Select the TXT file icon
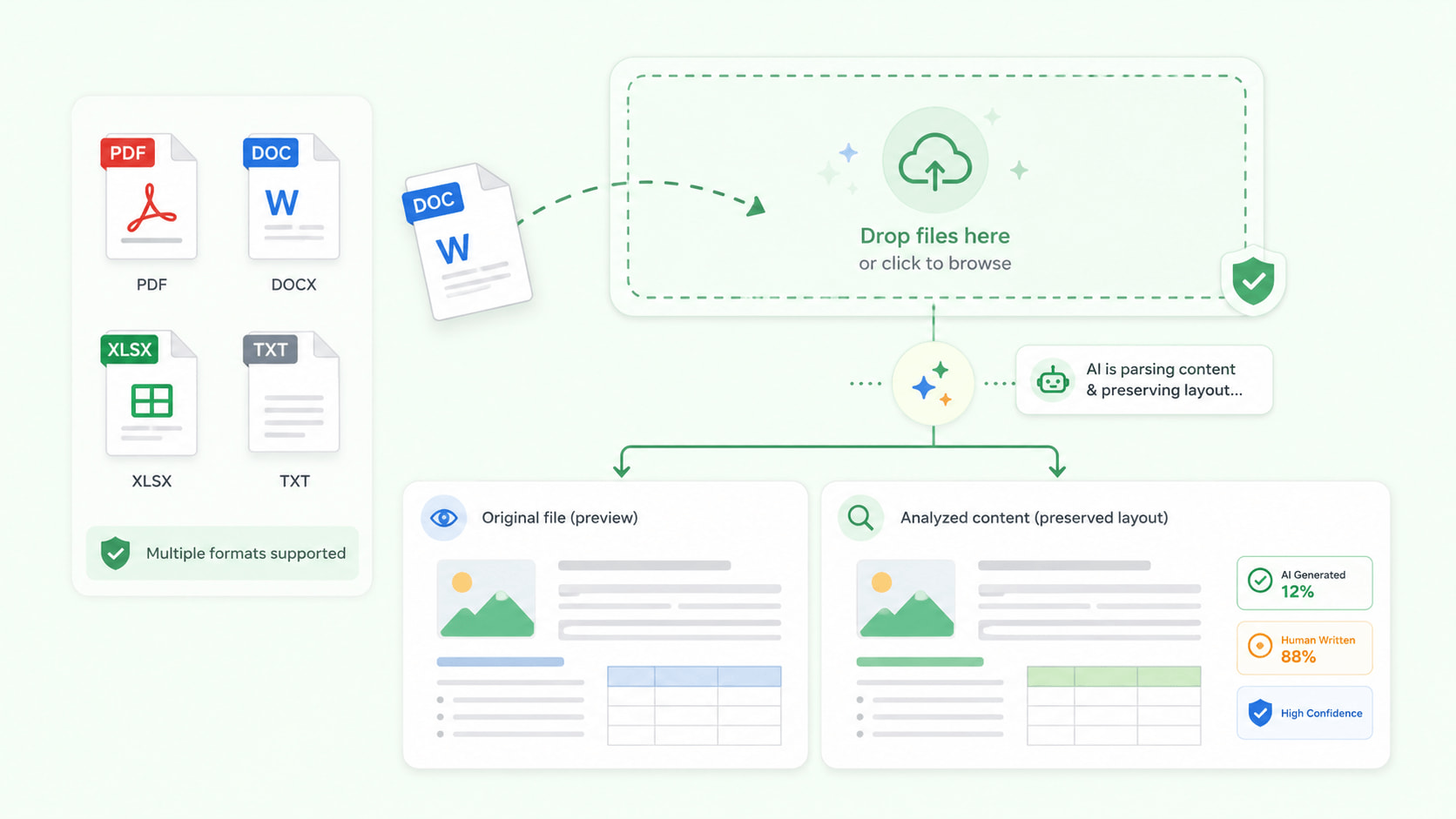 [x=292, y=393]
